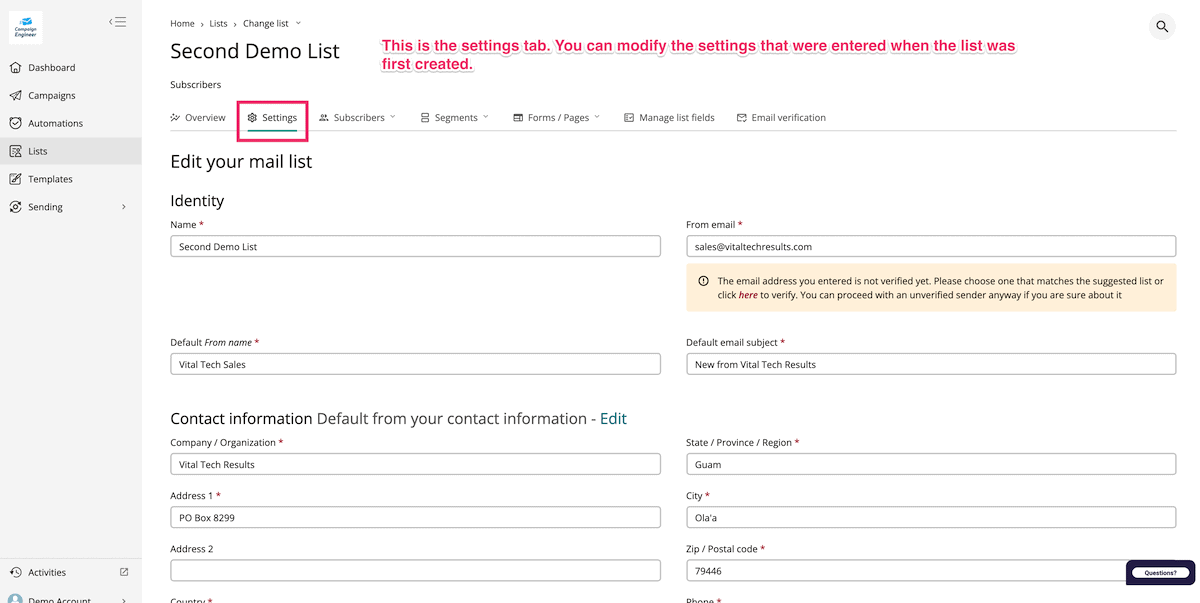This screenshot has width=1200, height=603.
Task: Collapse the sidebar menu icon
Action: (x=118, y=22)
